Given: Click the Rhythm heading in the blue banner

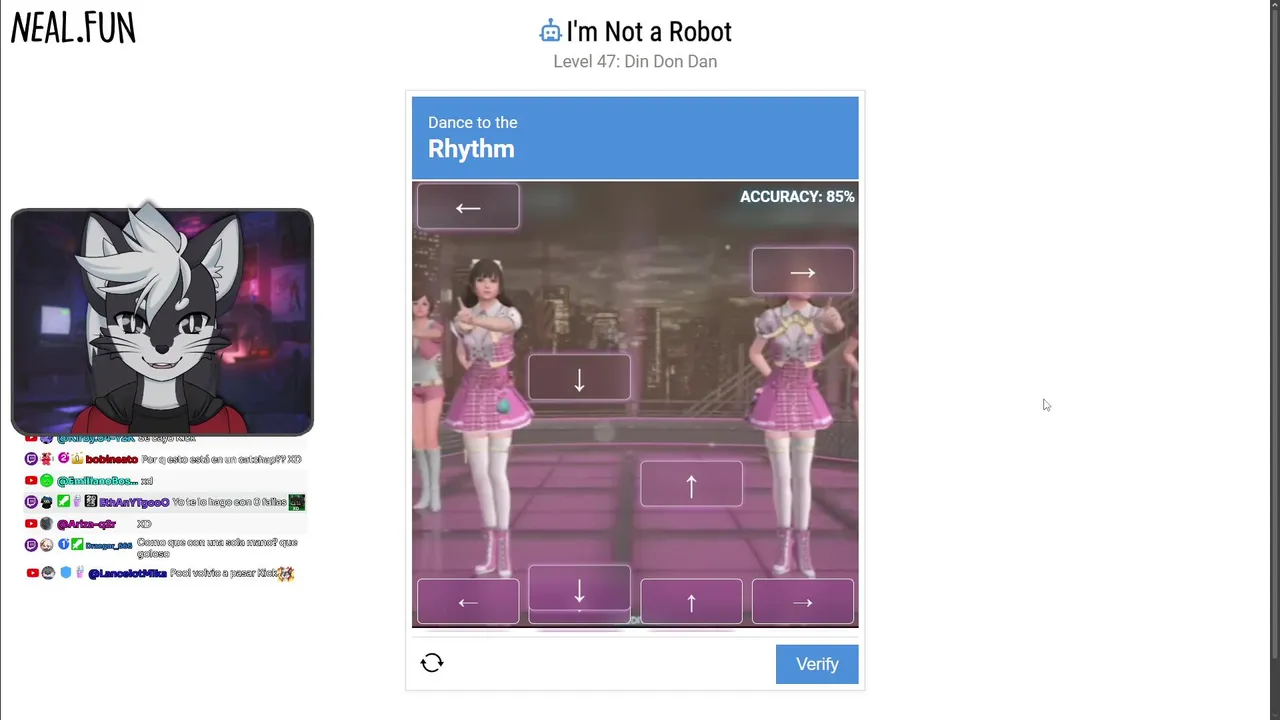Looking at the screenshot, I should click(x=471, y=149).
